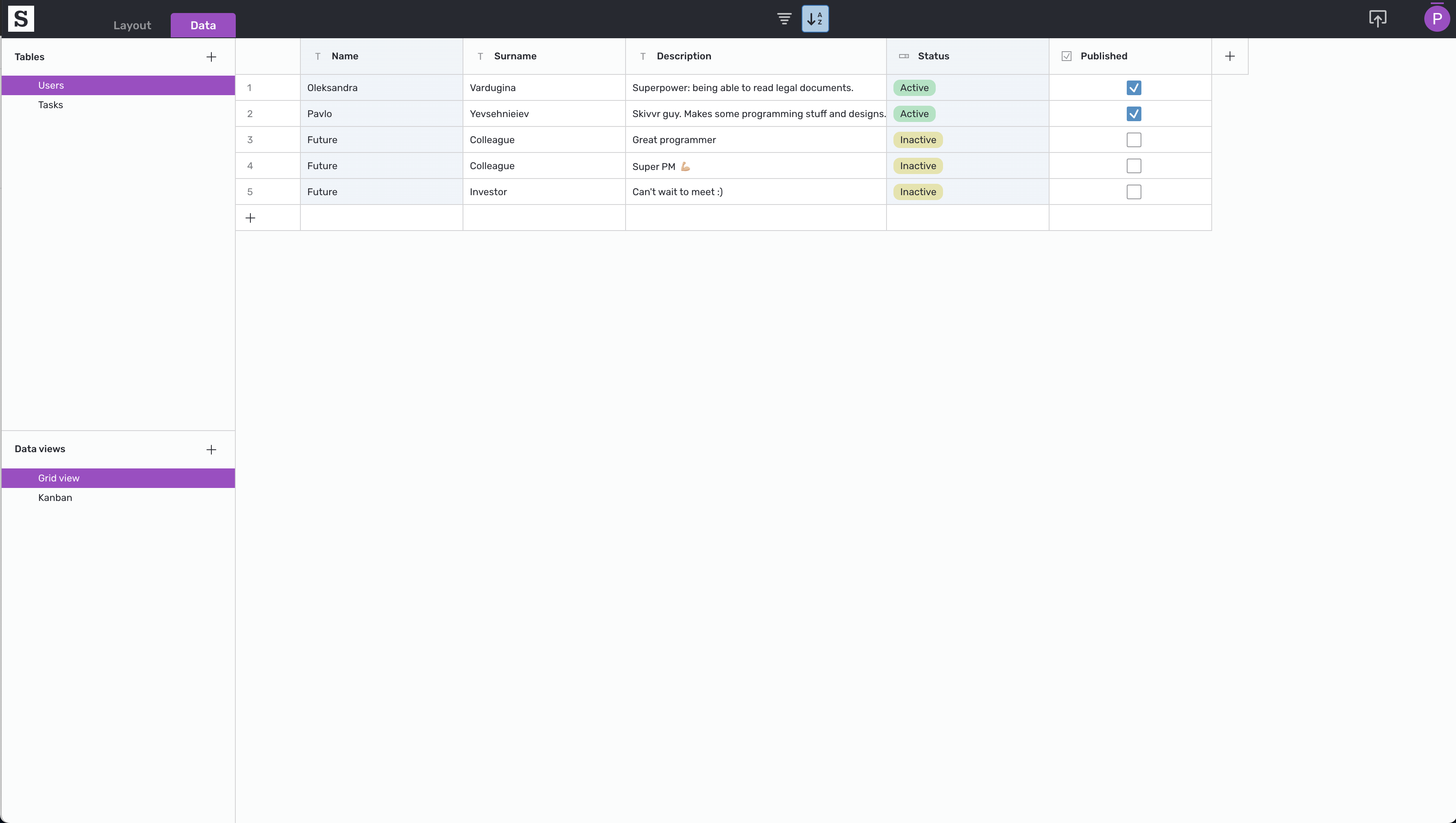1456x823 pixels.
Task: Click the S app logo
Action: coord(21,19)
